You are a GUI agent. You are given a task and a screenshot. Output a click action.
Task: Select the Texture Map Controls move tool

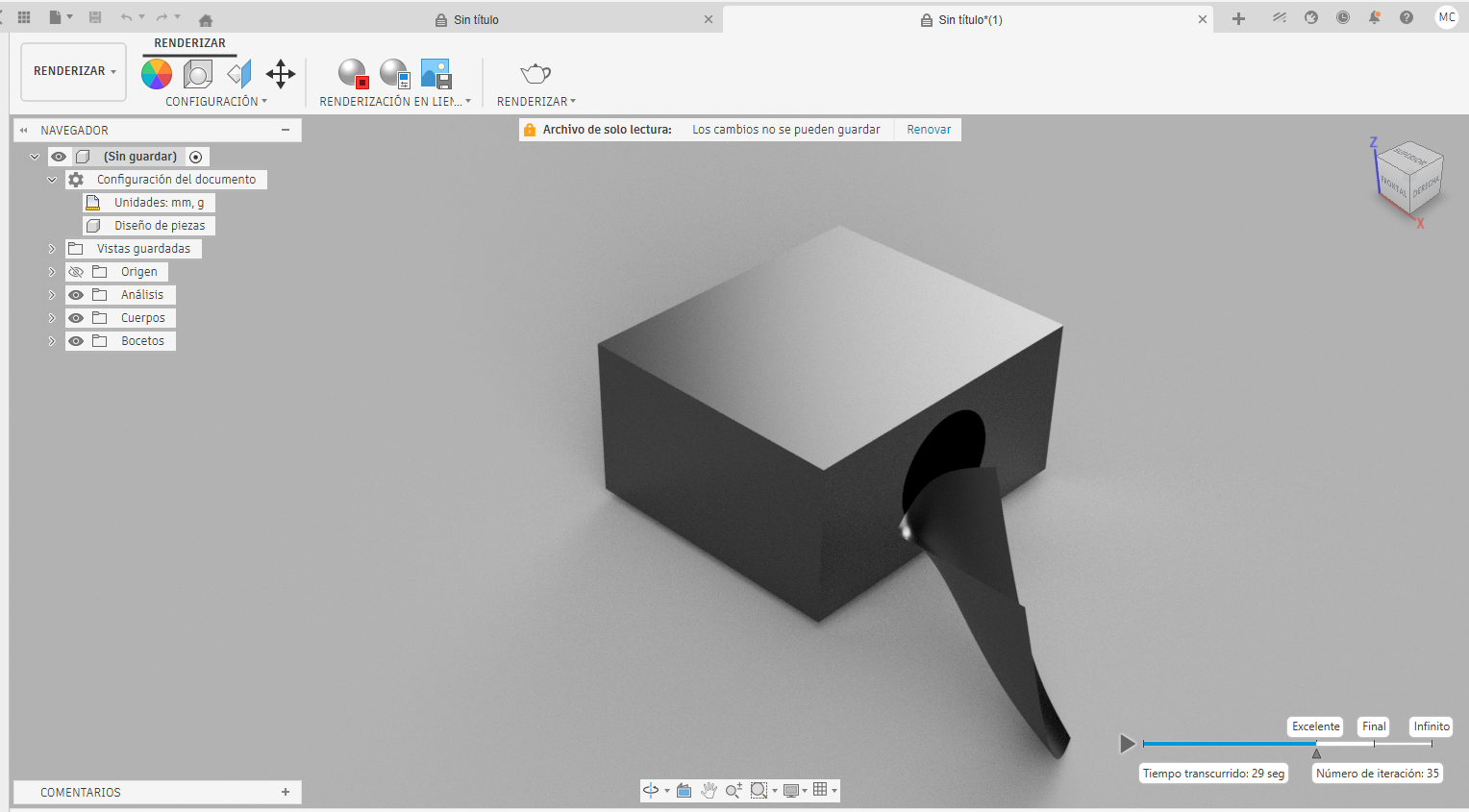coord(281,73)
